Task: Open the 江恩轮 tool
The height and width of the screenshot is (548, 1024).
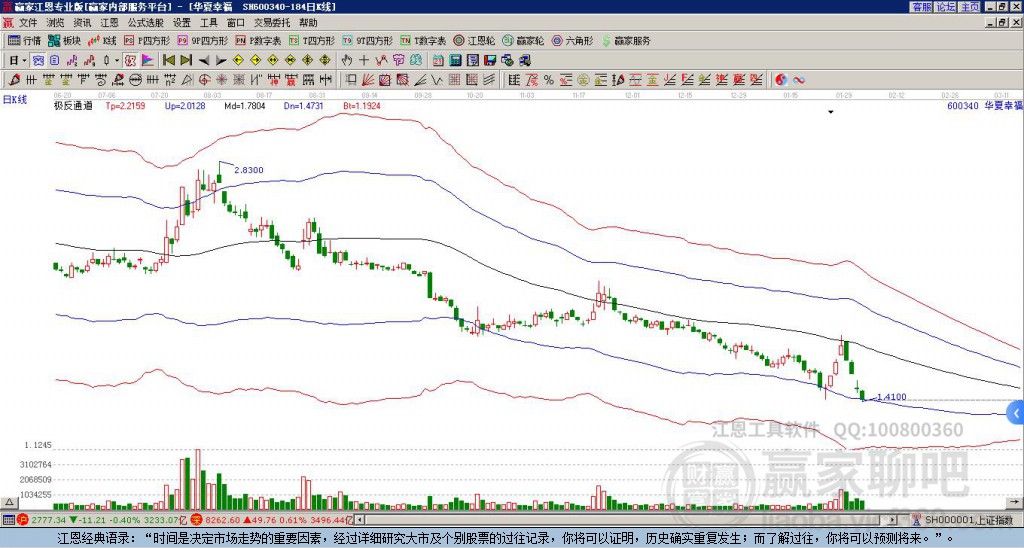Action: (x=474, y=40)
